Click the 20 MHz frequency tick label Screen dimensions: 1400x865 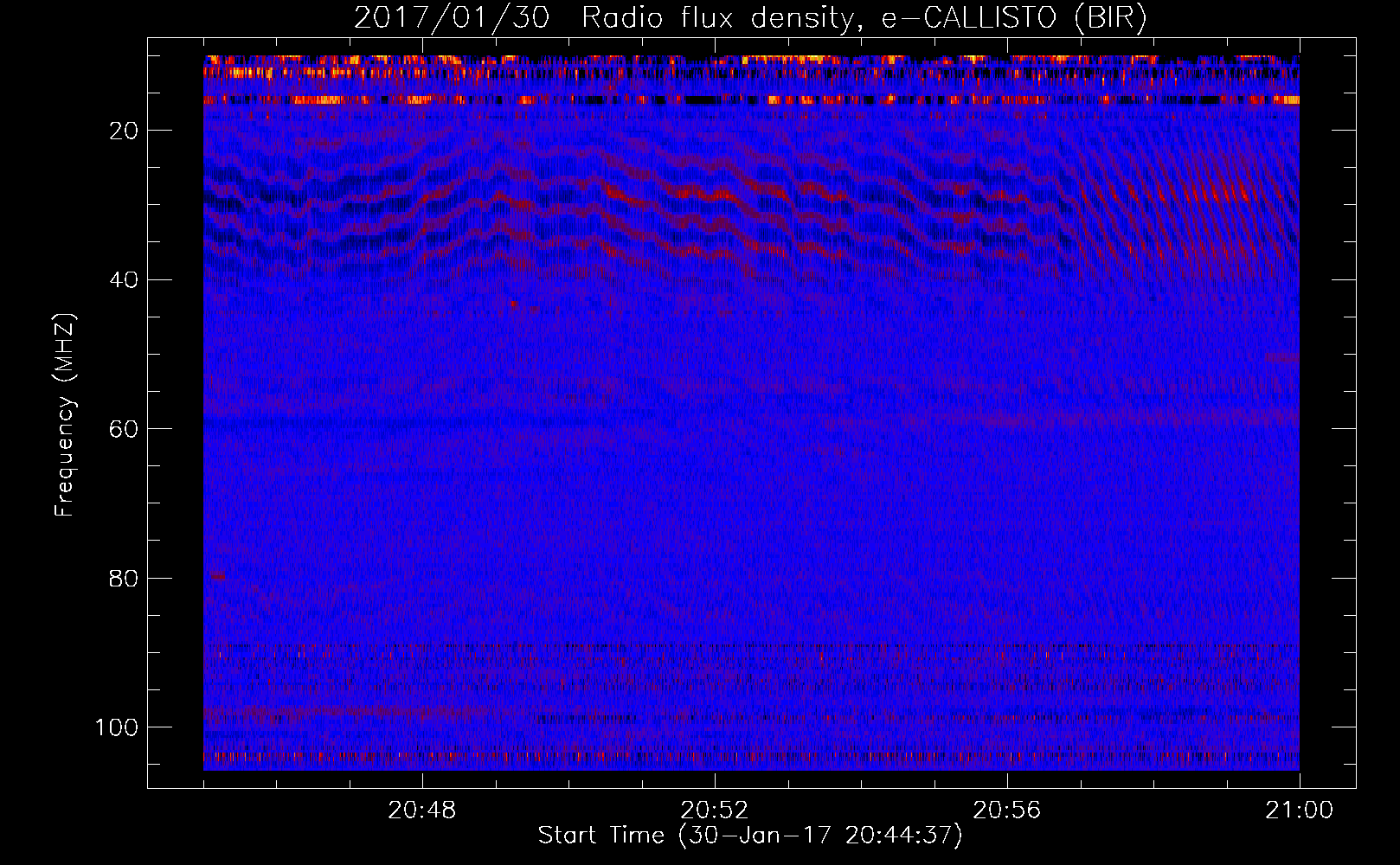pos(124,131)
